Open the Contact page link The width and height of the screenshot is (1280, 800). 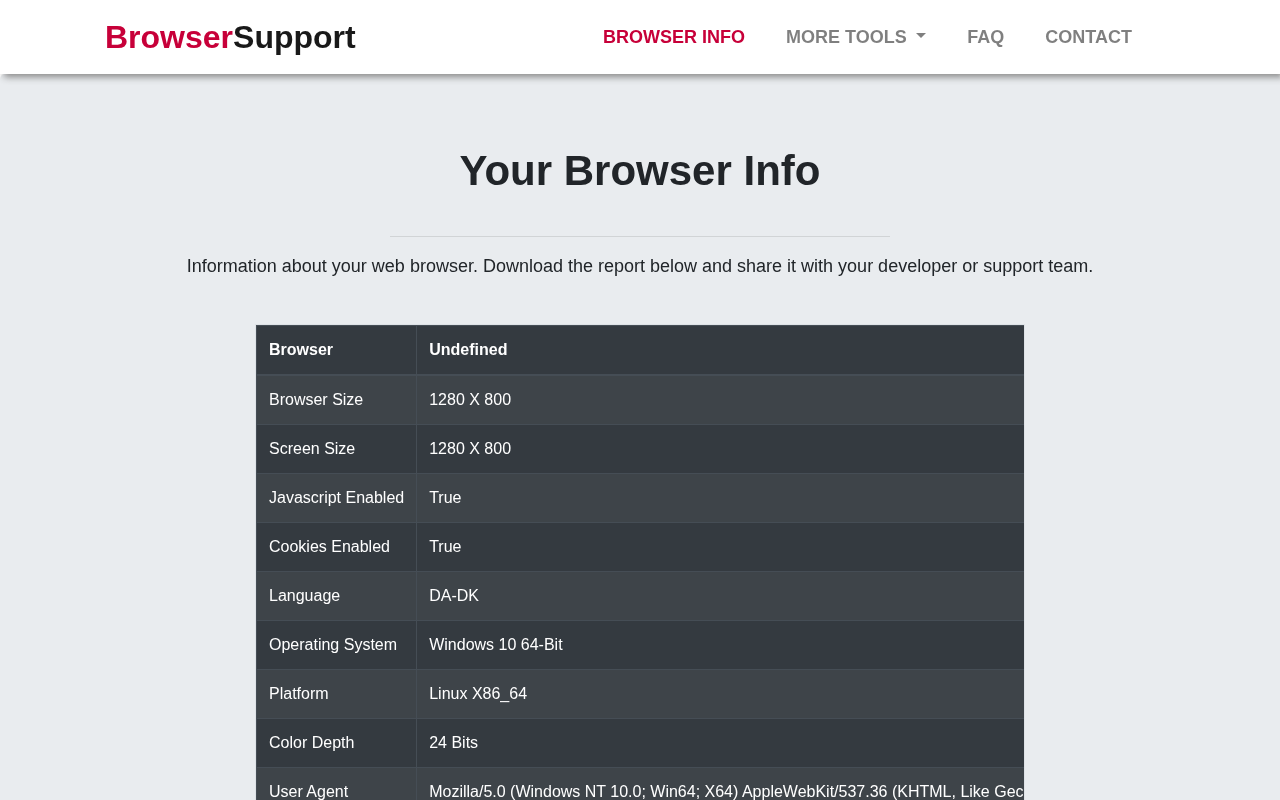(1088, 37)
